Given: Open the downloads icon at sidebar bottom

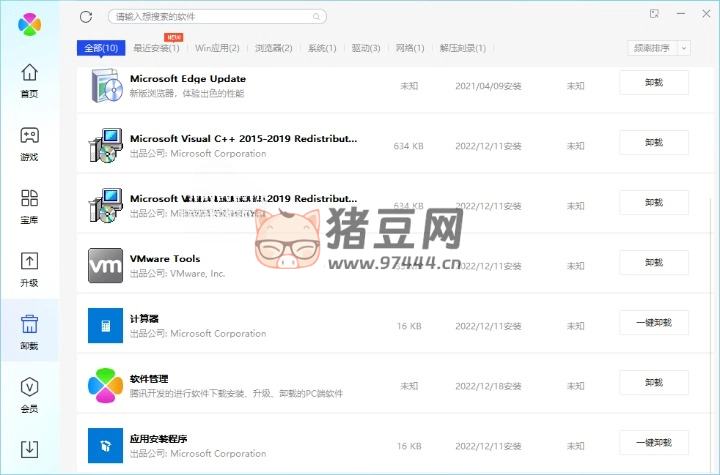Looking at the screenshot, I should click(29, 449).
